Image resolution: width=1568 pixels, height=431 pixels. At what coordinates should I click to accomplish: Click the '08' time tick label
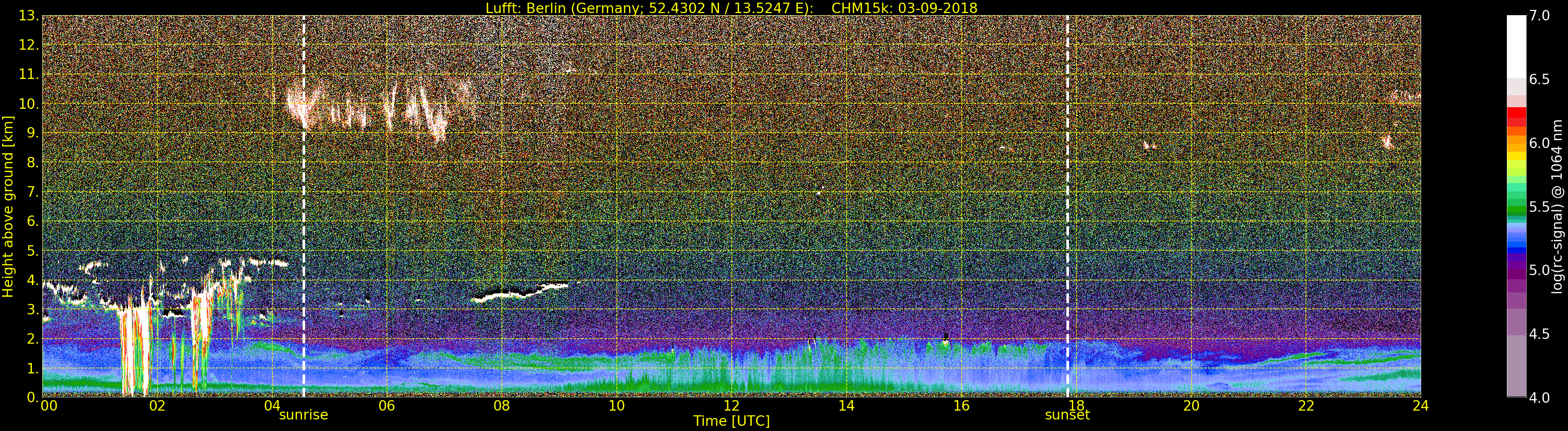[502, 405]
